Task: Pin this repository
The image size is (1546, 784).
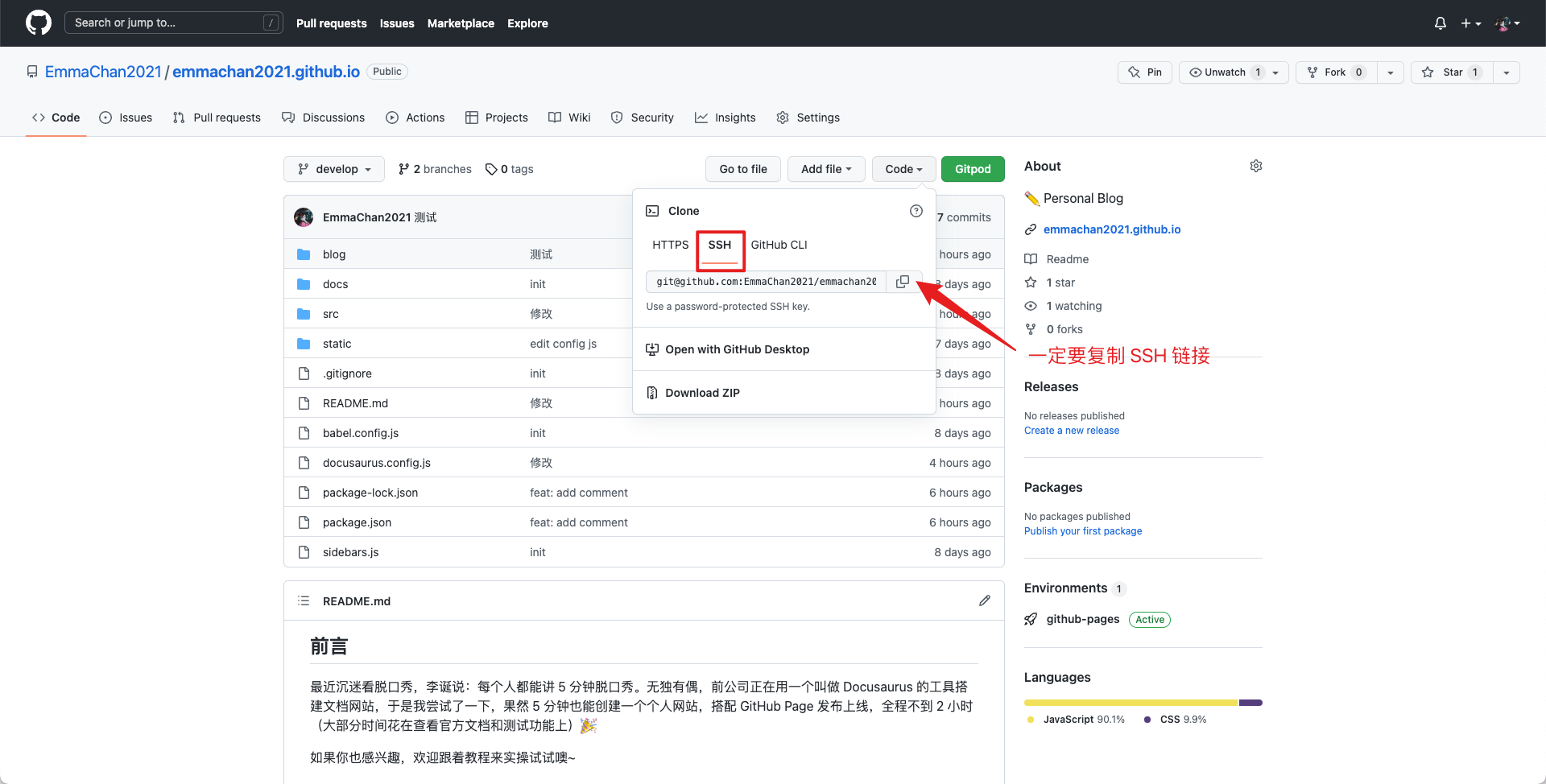Action: [x=1145, y=72]
